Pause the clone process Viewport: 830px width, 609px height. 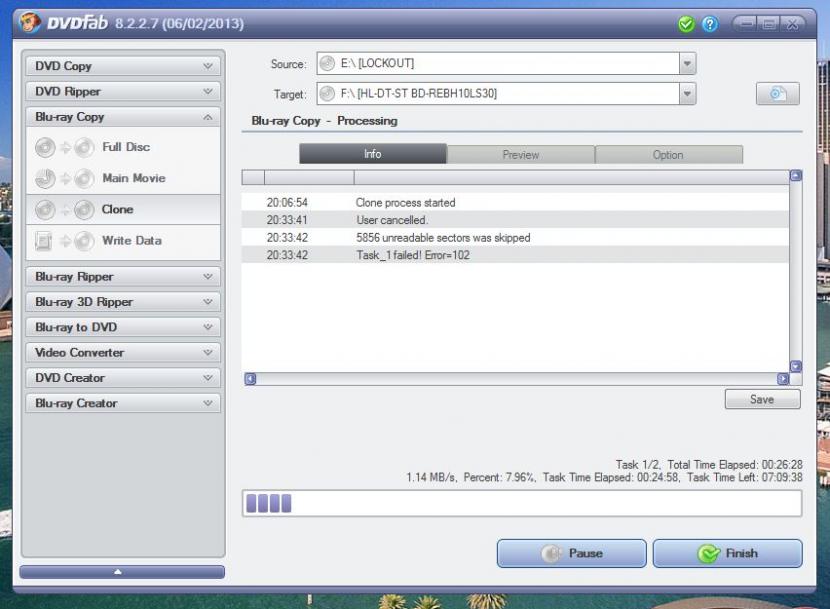tap(571, 553)
